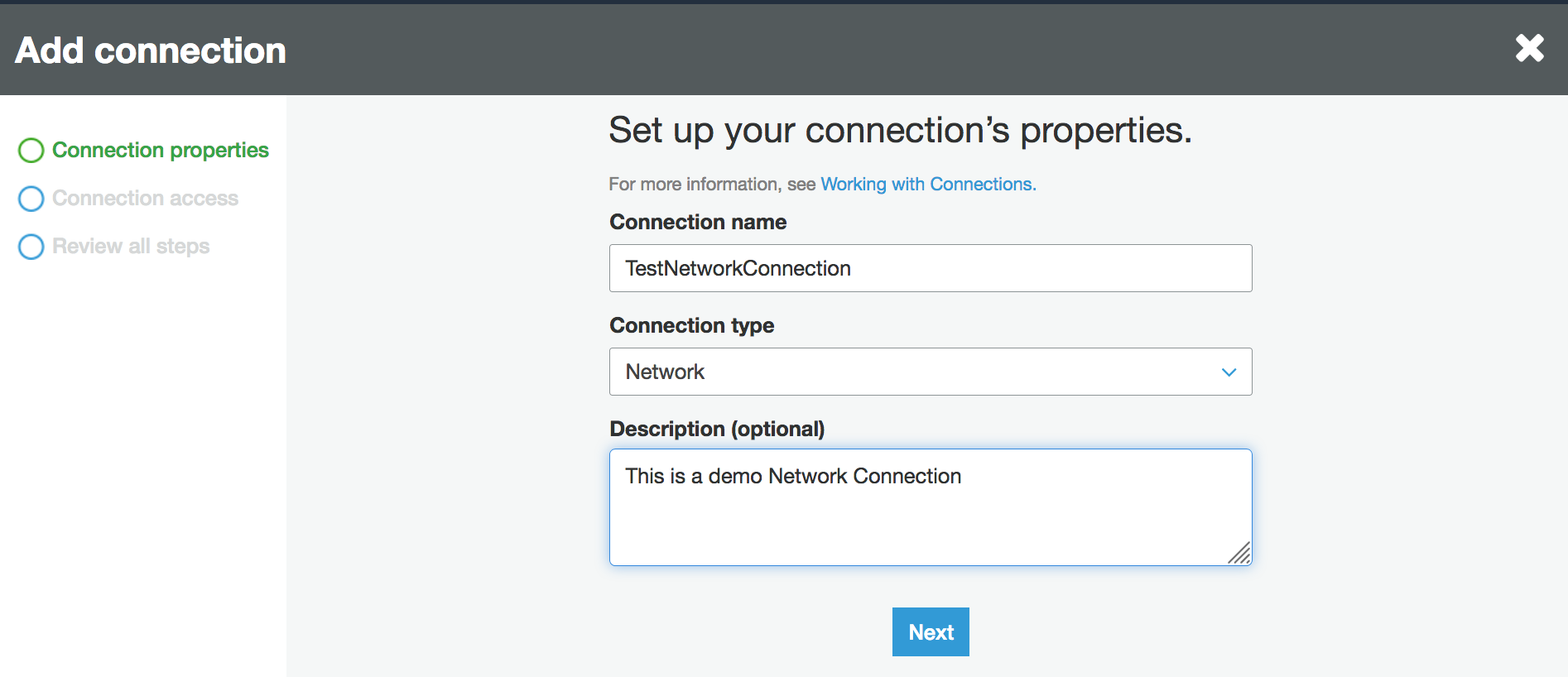Switch to the Connection access step
1568x677 pixels.
coord(145,198)
